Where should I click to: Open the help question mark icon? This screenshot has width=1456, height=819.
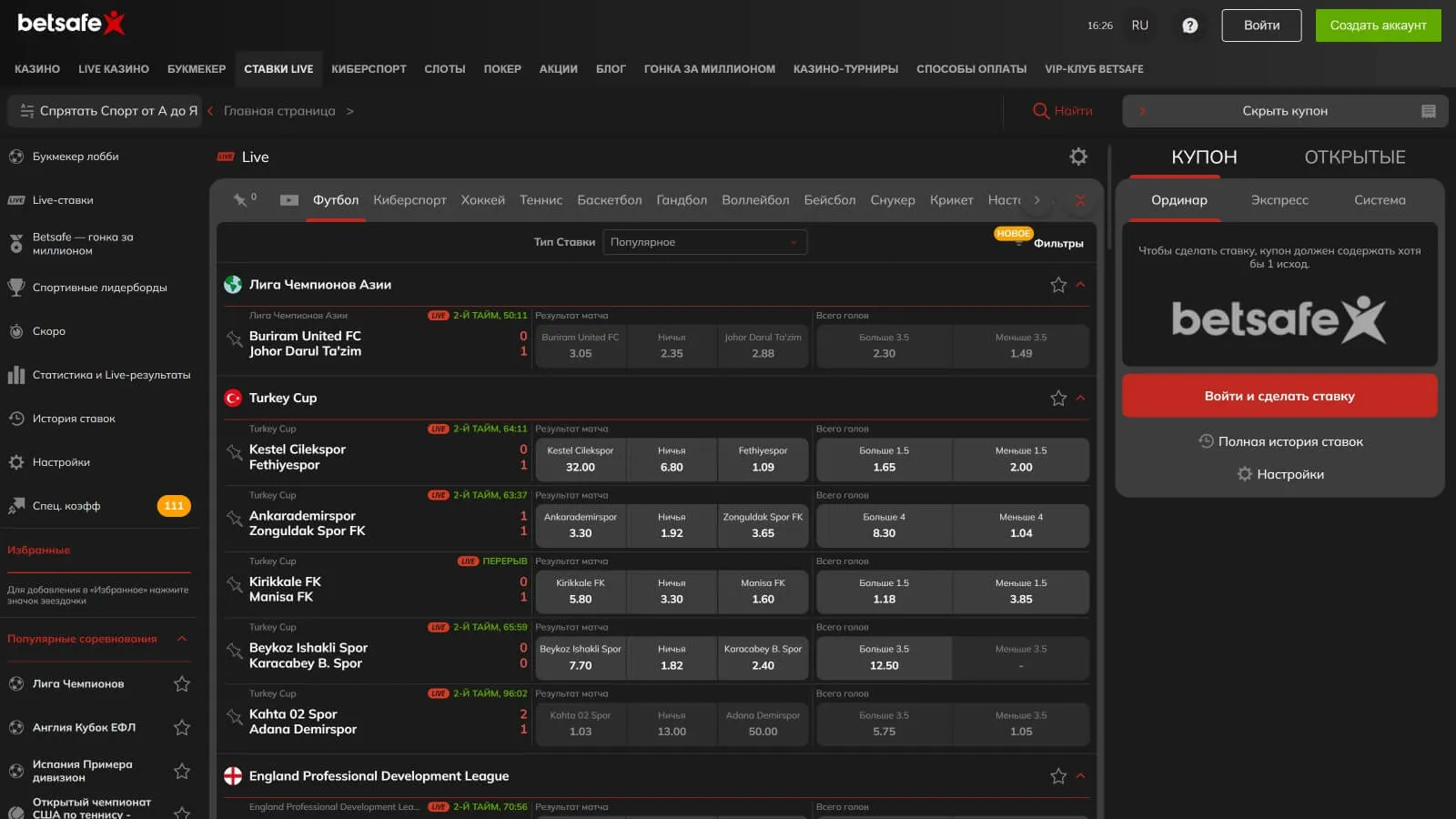point(1189,25)
